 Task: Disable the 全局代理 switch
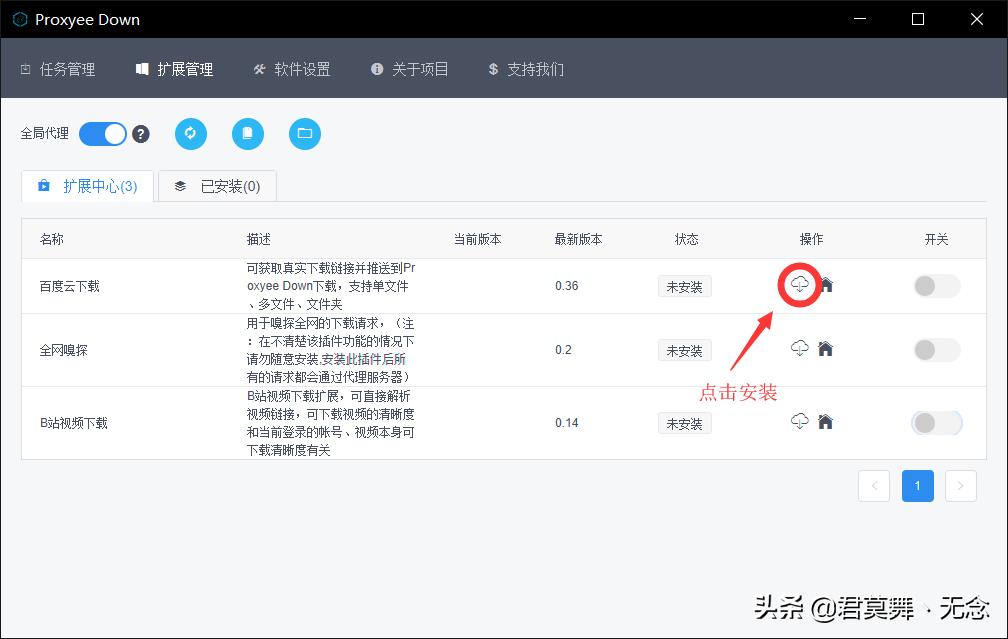pos(103,133)
